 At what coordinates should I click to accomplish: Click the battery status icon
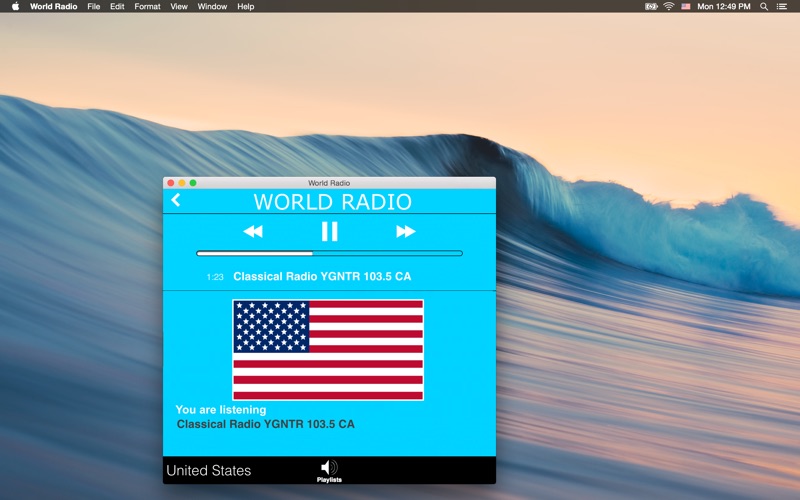coord(651,7)
